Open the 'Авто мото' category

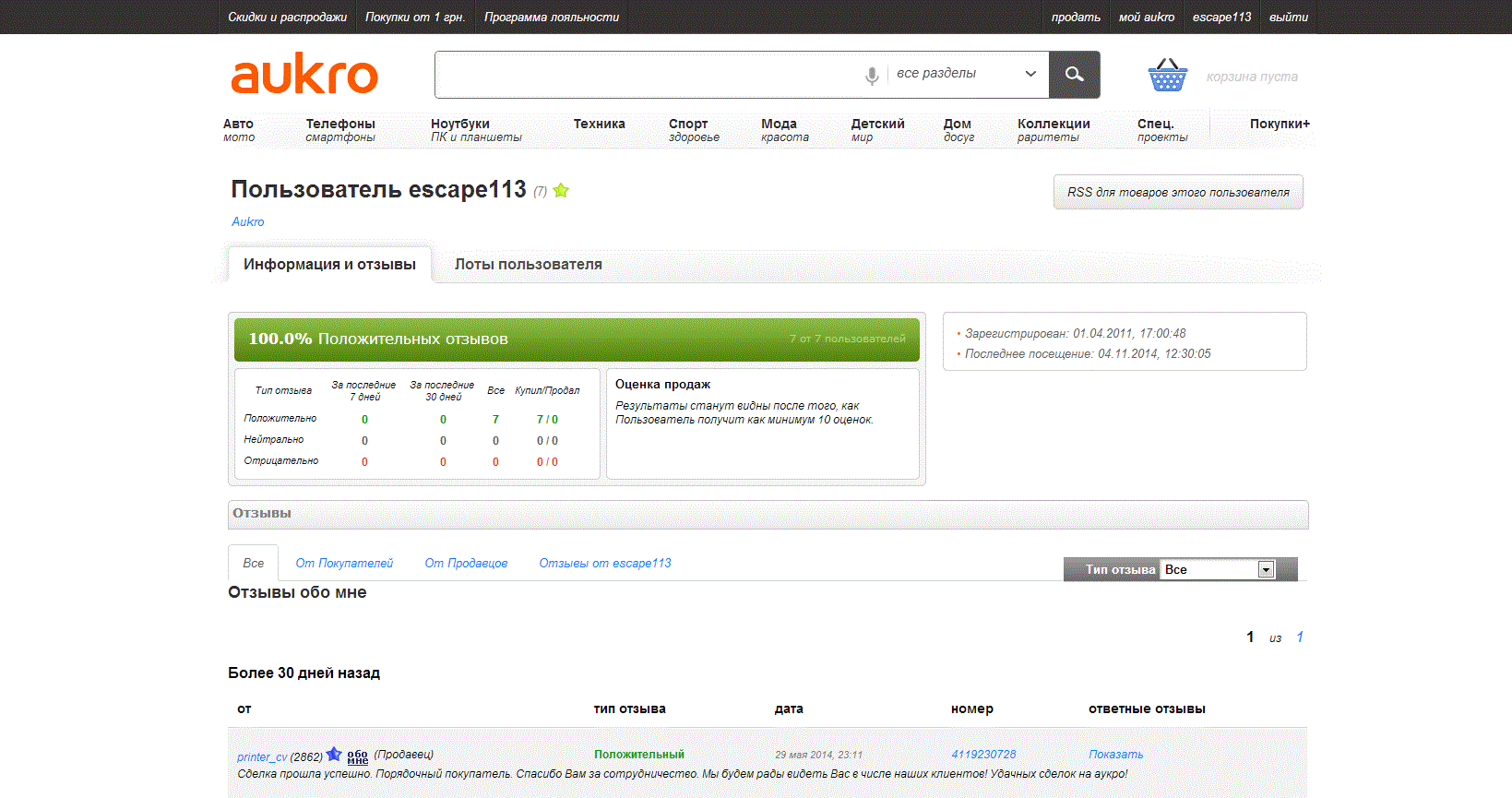click(239, 130)
